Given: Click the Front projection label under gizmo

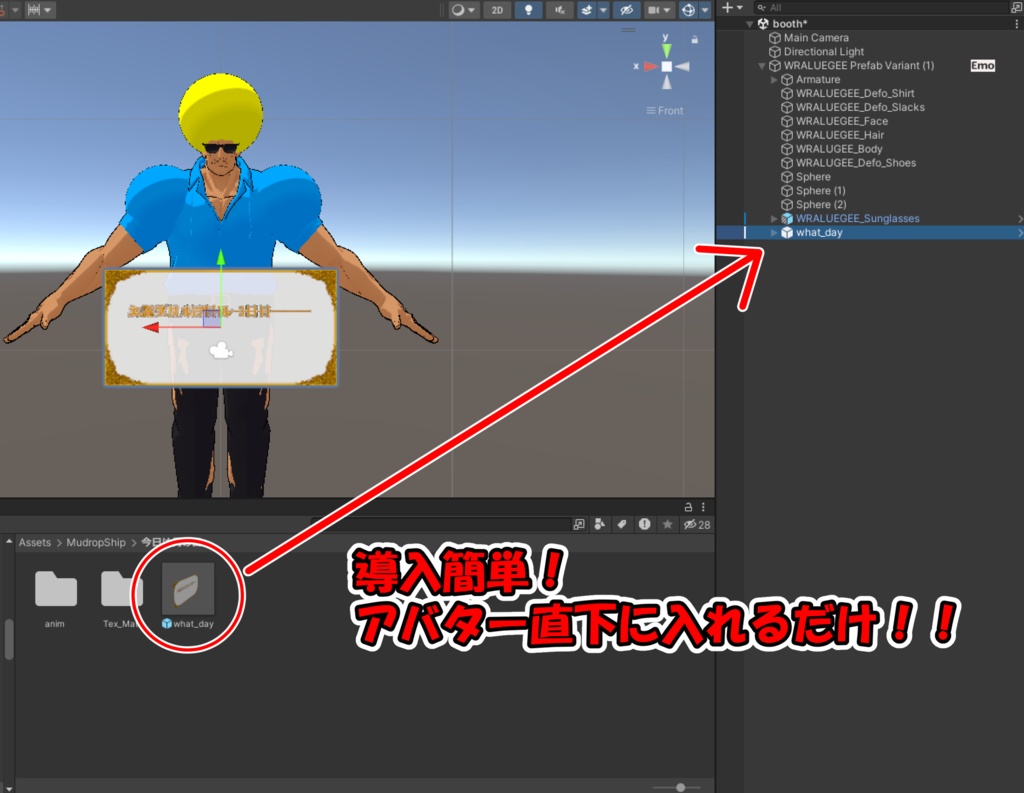Looking at the screenshot, I should click(665, 110).
